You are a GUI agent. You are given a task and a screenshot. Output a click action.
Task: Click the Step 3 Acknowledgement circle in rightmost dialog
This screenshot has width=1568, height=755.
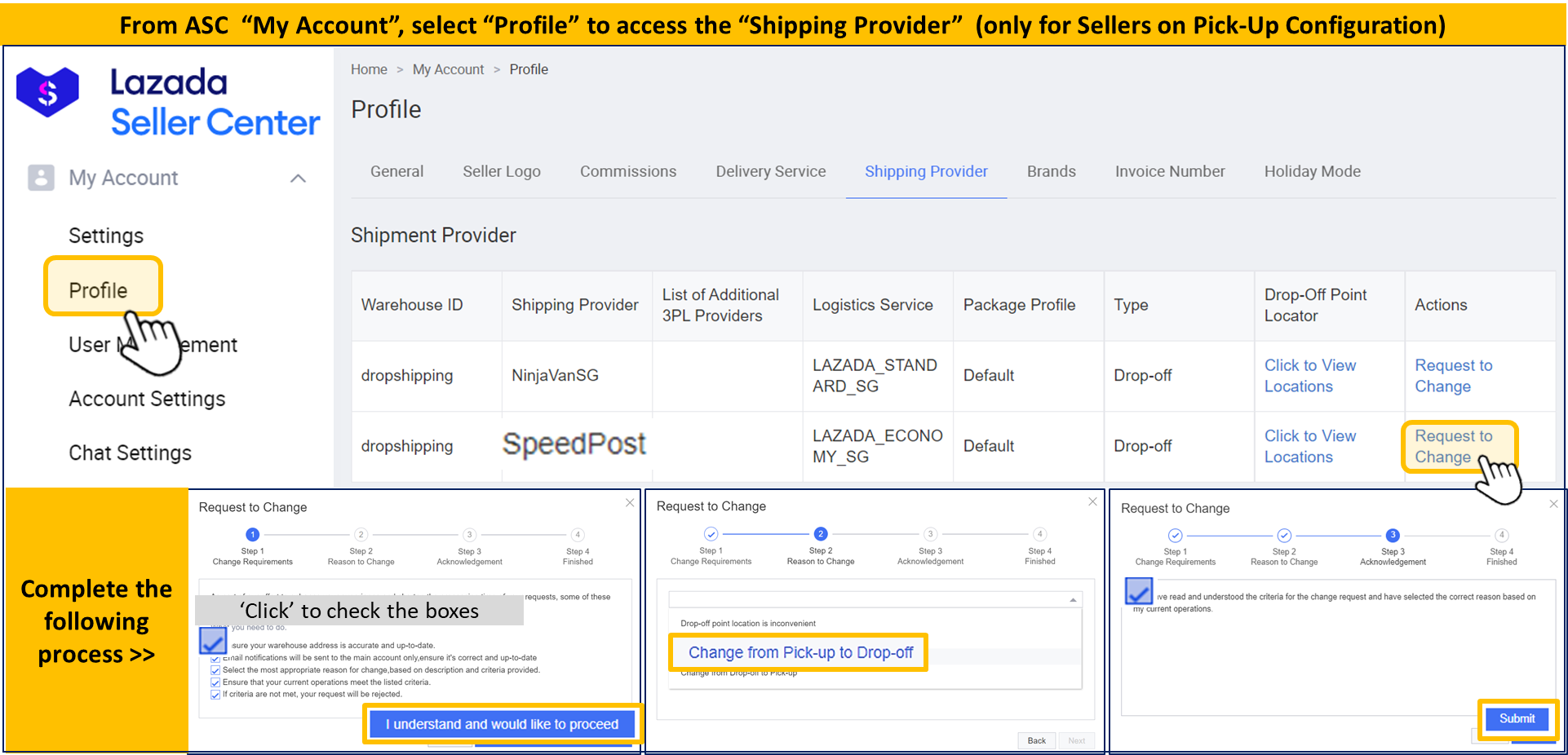(1393, 536)
